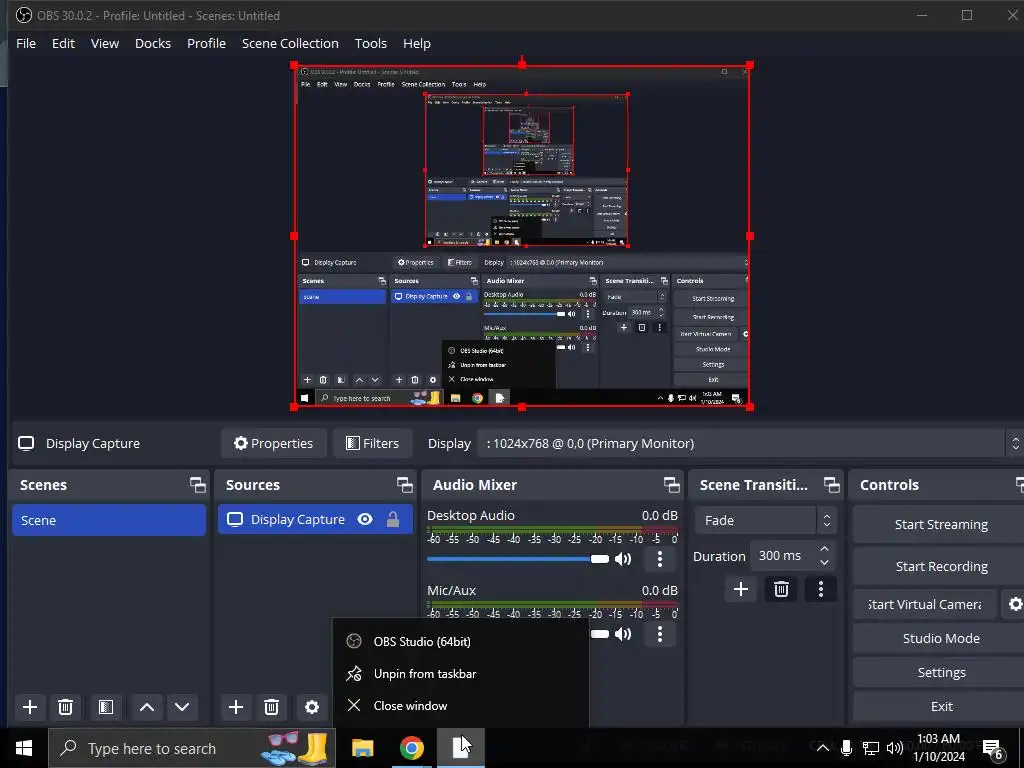Click Start Virtual Camera button
Screen dimensions: 1024x768
click(925, 604)
